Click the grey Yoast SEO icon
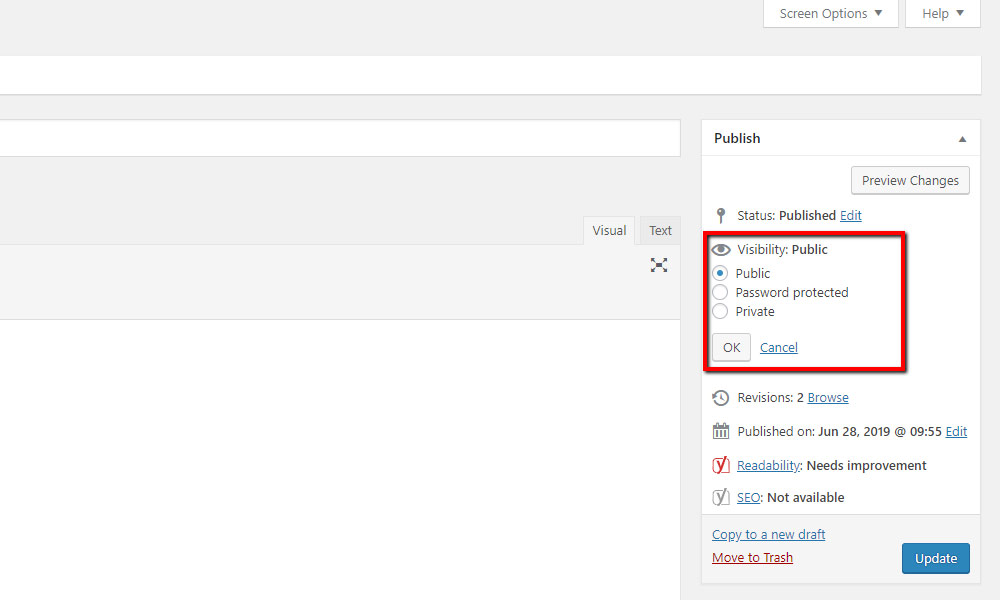The image size is (1000, 600). 721,497
